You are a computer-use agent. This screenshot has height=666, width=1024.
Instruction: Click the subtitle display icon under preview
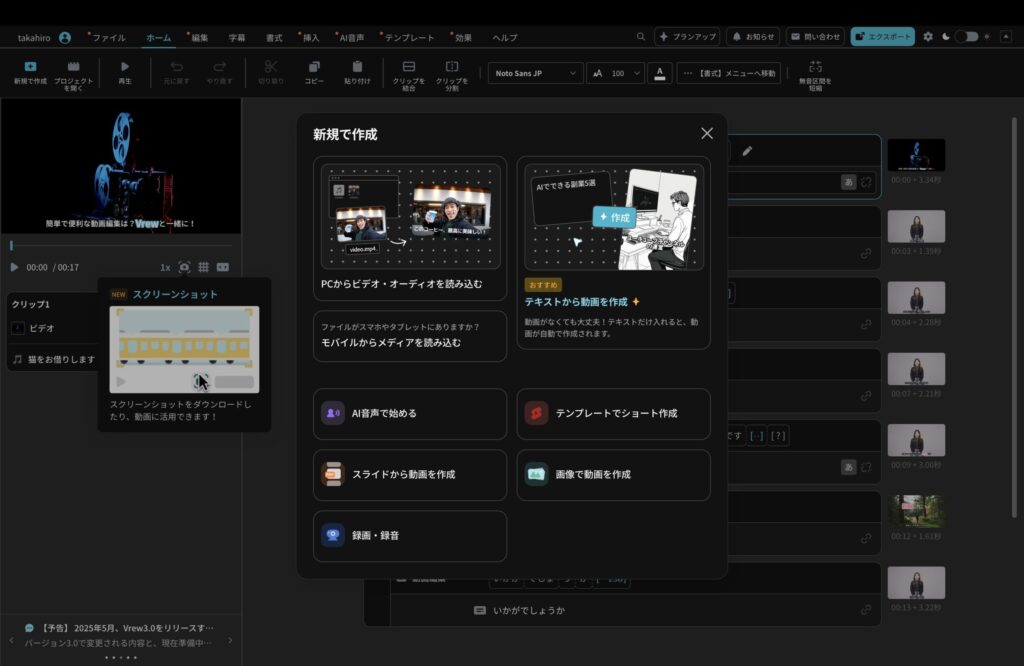[x=223, y=267]
